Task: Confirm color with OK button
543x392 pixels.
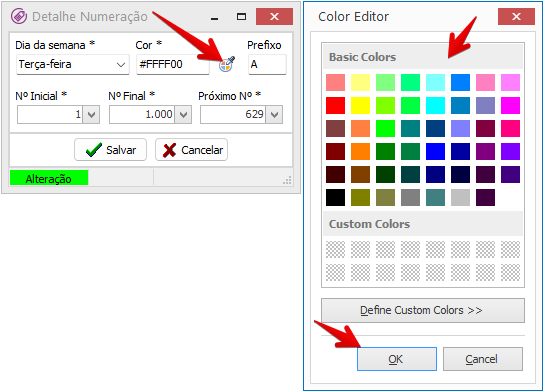Action: click(397, 359)
